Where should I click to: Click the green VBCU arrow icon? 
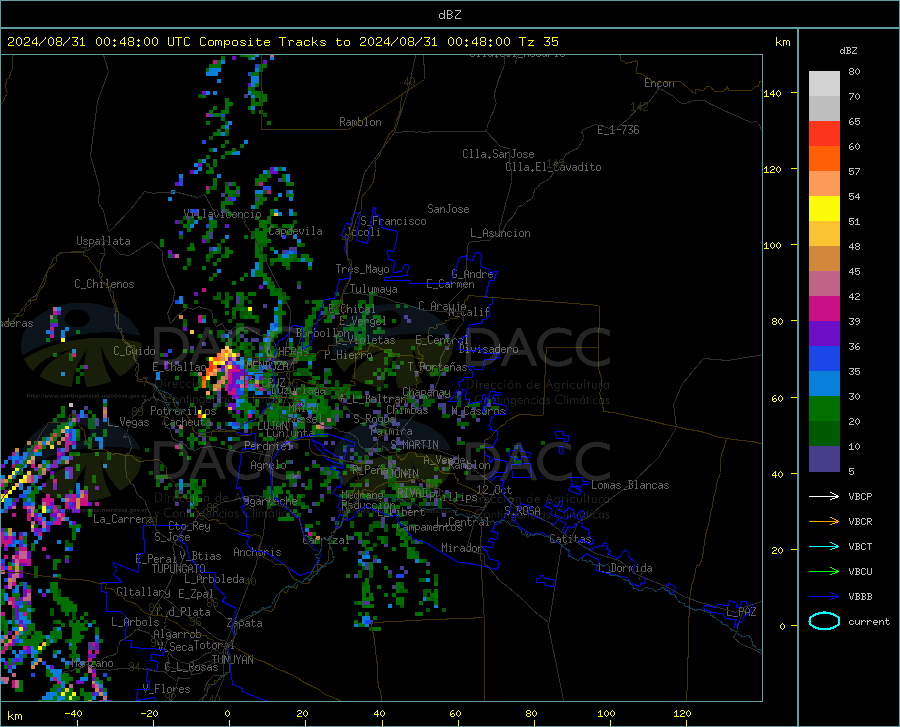coord(824,572)
